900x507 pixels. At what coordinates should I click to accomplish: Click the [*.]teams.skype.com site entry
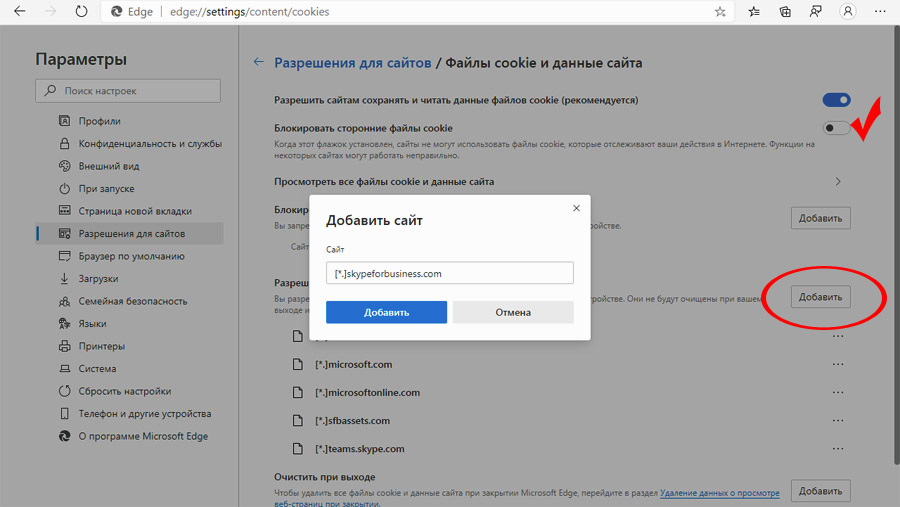(359, 448)
